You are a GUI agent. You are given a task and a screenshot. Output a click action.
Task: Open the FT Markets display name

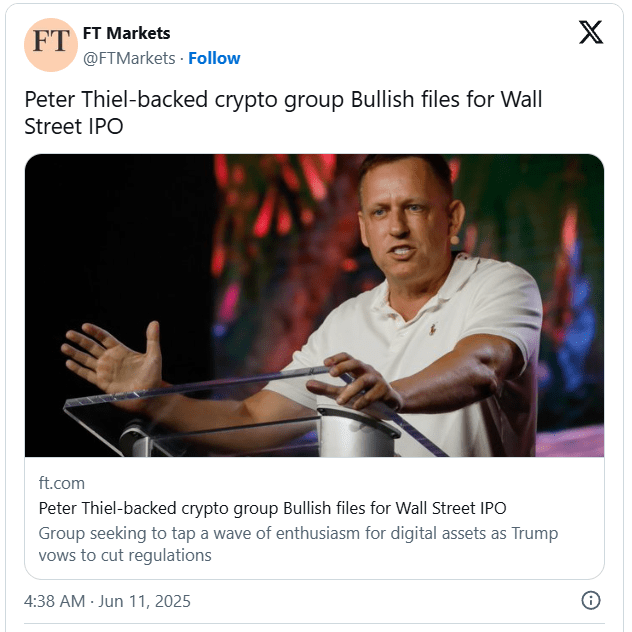pos(126,34)
